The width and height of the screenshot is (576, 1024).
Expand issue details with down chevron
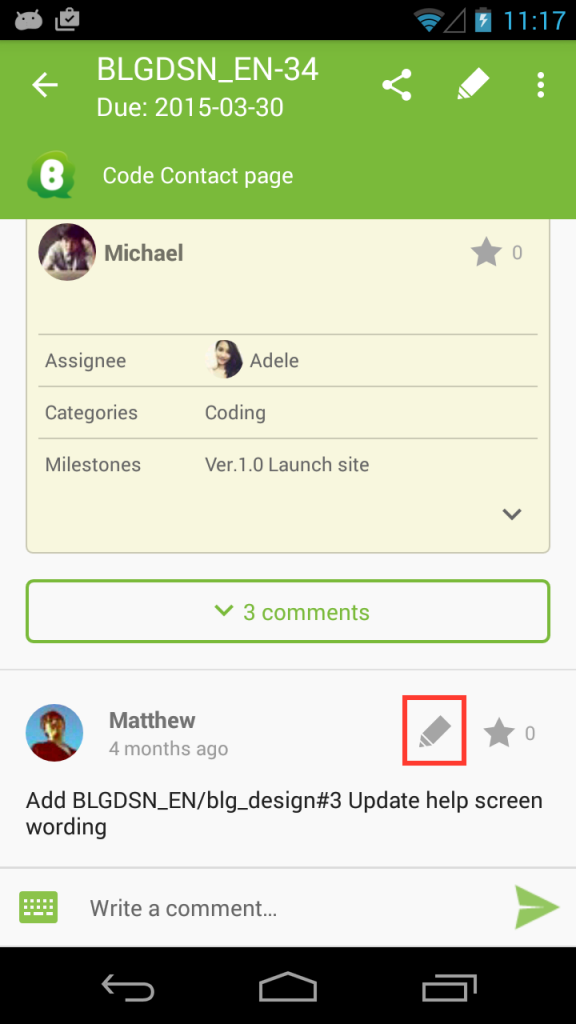(x=511, y=514)
